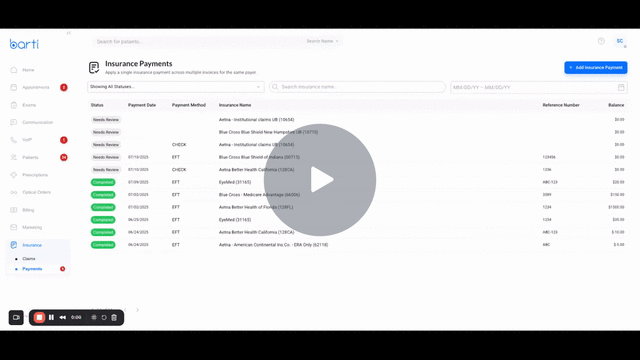Open Aetna American Continental Ins Co row

pos(357,245)
